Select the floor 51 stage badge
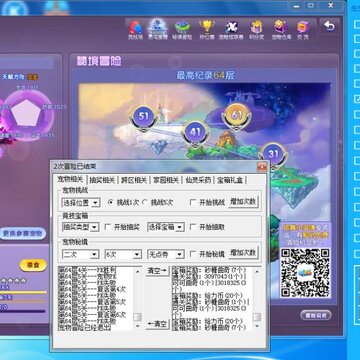The width and height of the screenshot is (360, 360). click(143, 117)
